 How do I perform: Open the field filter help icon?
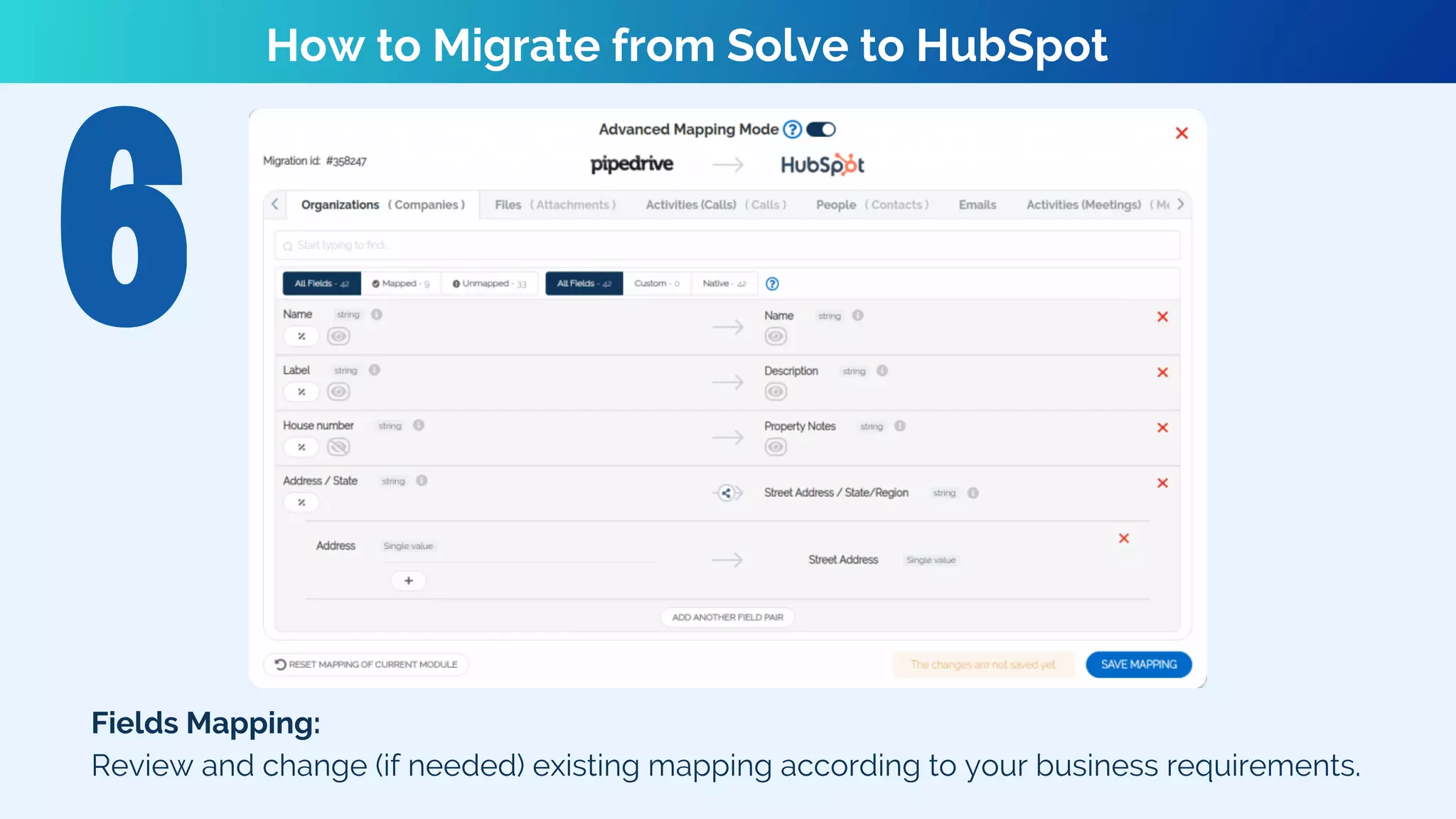tap(772, 284)
